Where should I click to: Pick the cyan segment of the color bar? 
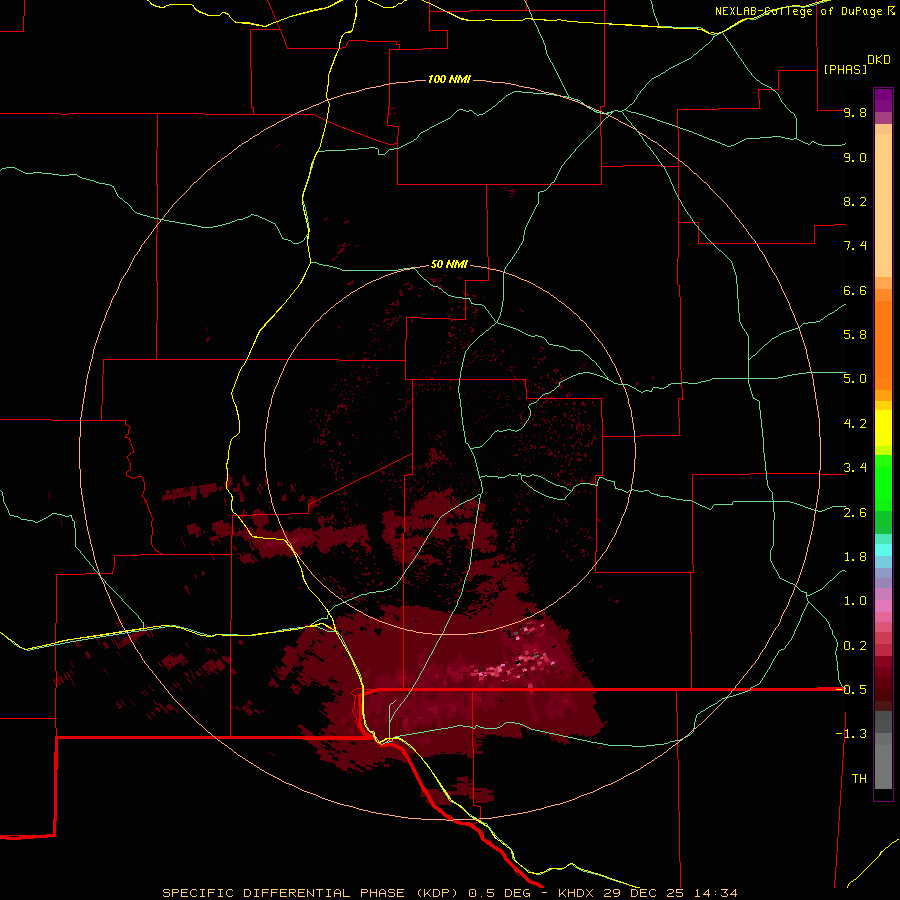(883, 550)
